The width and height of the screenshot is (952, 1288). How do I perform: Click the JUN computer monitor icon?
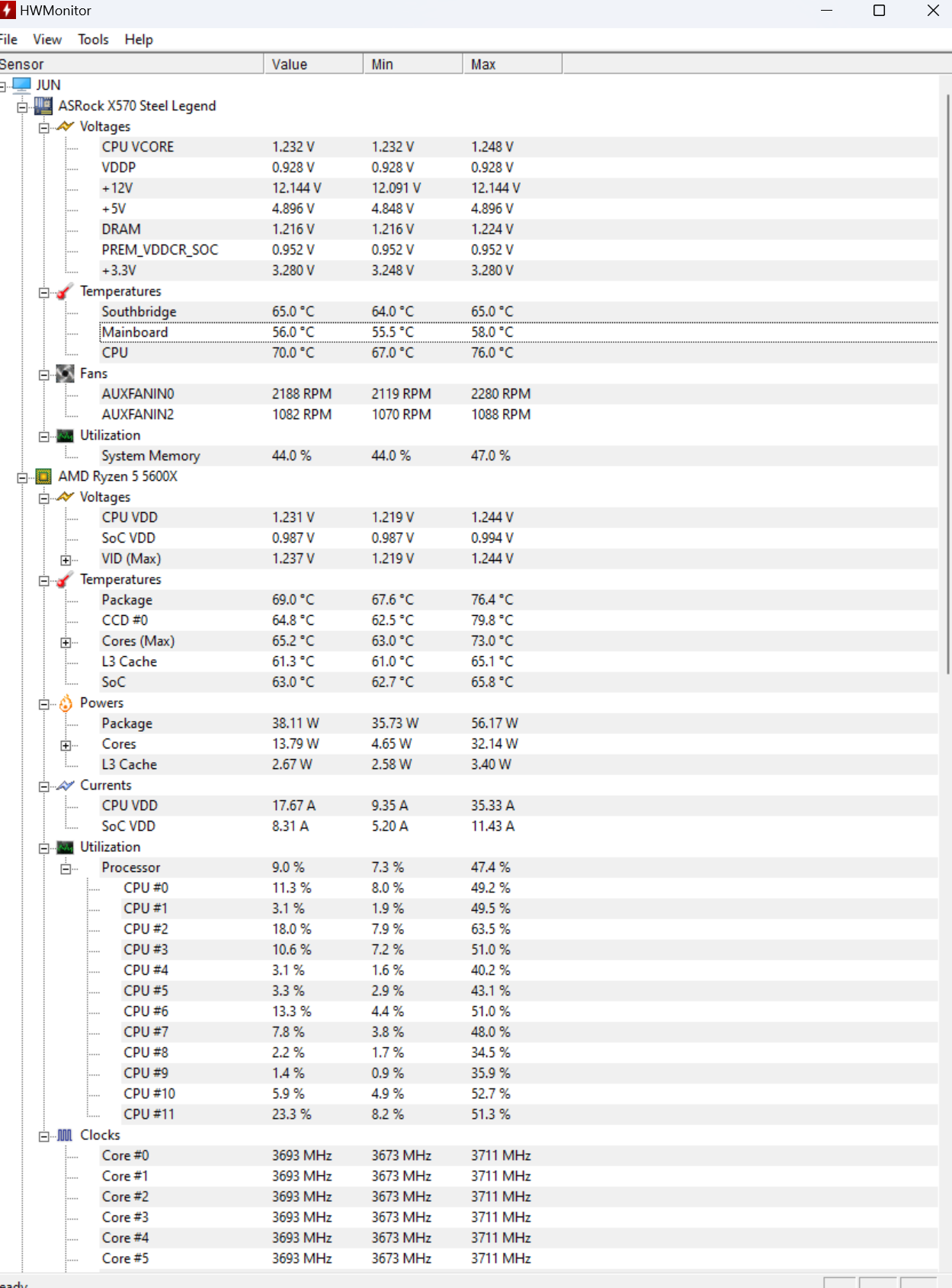(x=22, y=85)
